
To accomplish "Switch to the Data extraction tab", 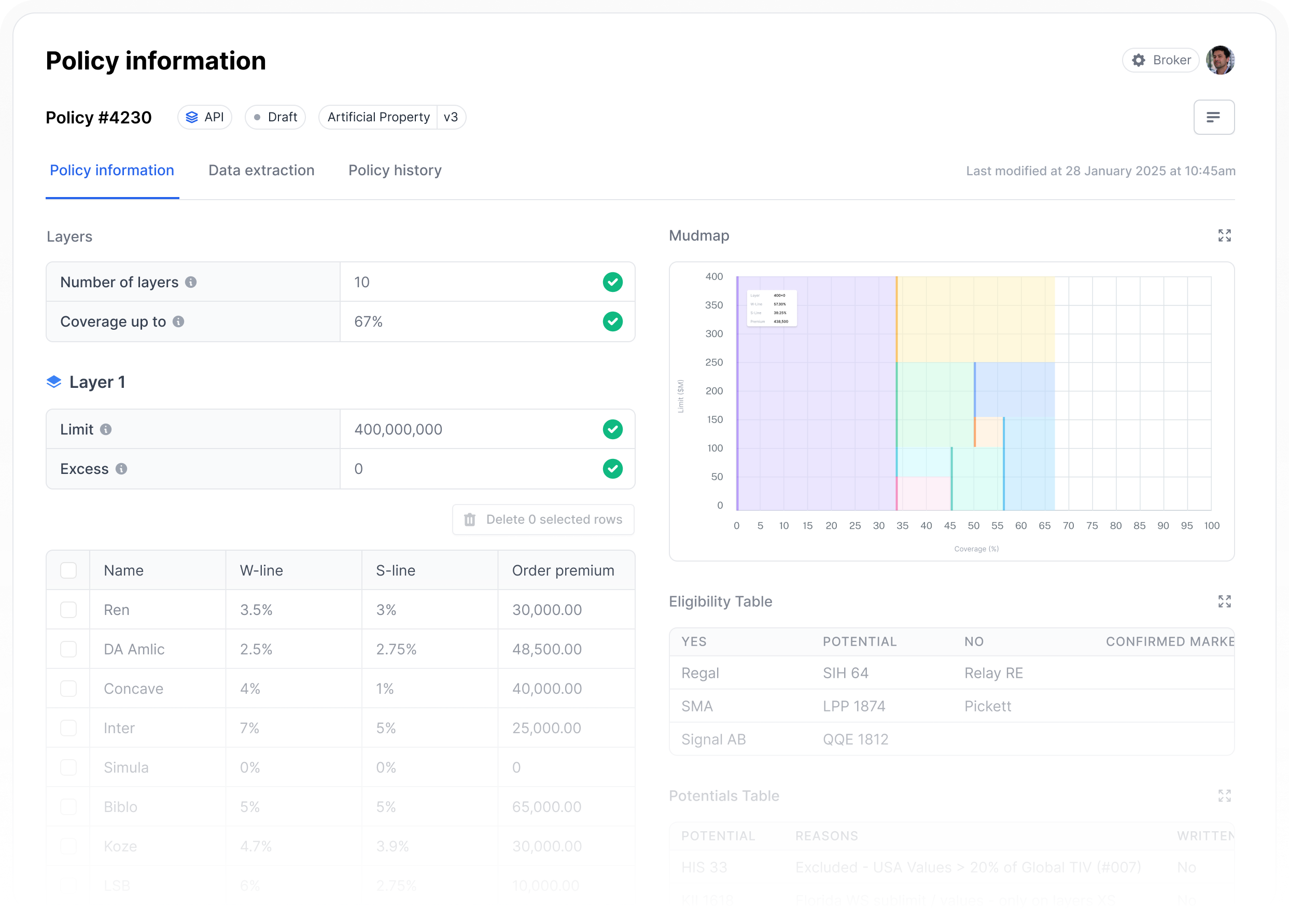I will coord(261,170).
